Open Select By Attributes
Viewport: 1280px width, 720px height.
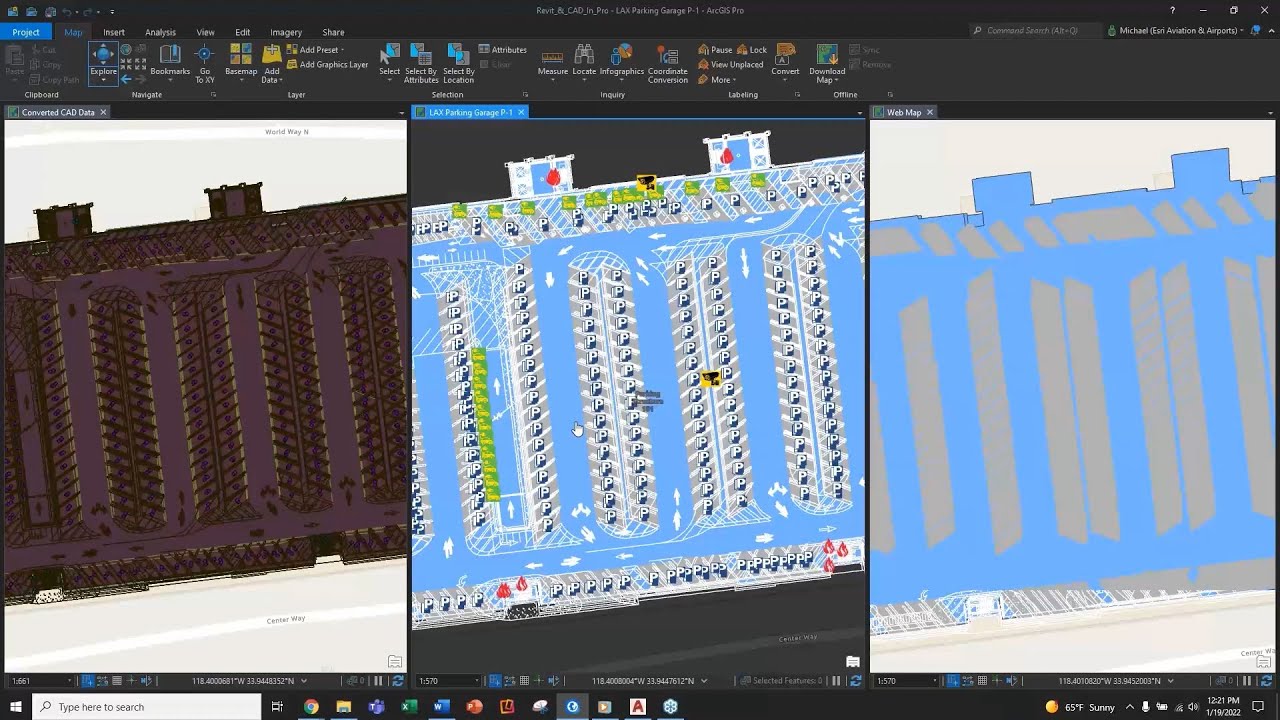pos(421,63)
